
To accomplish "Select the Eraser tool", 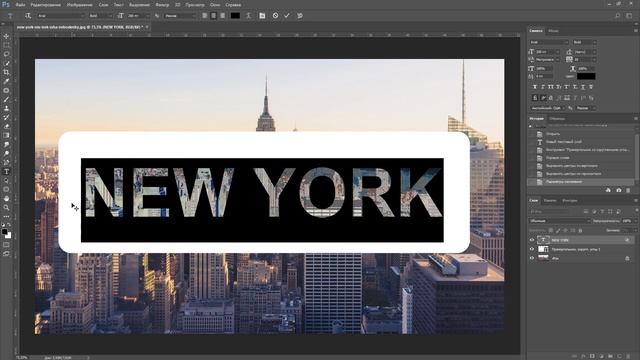I will tap(6, 127).
